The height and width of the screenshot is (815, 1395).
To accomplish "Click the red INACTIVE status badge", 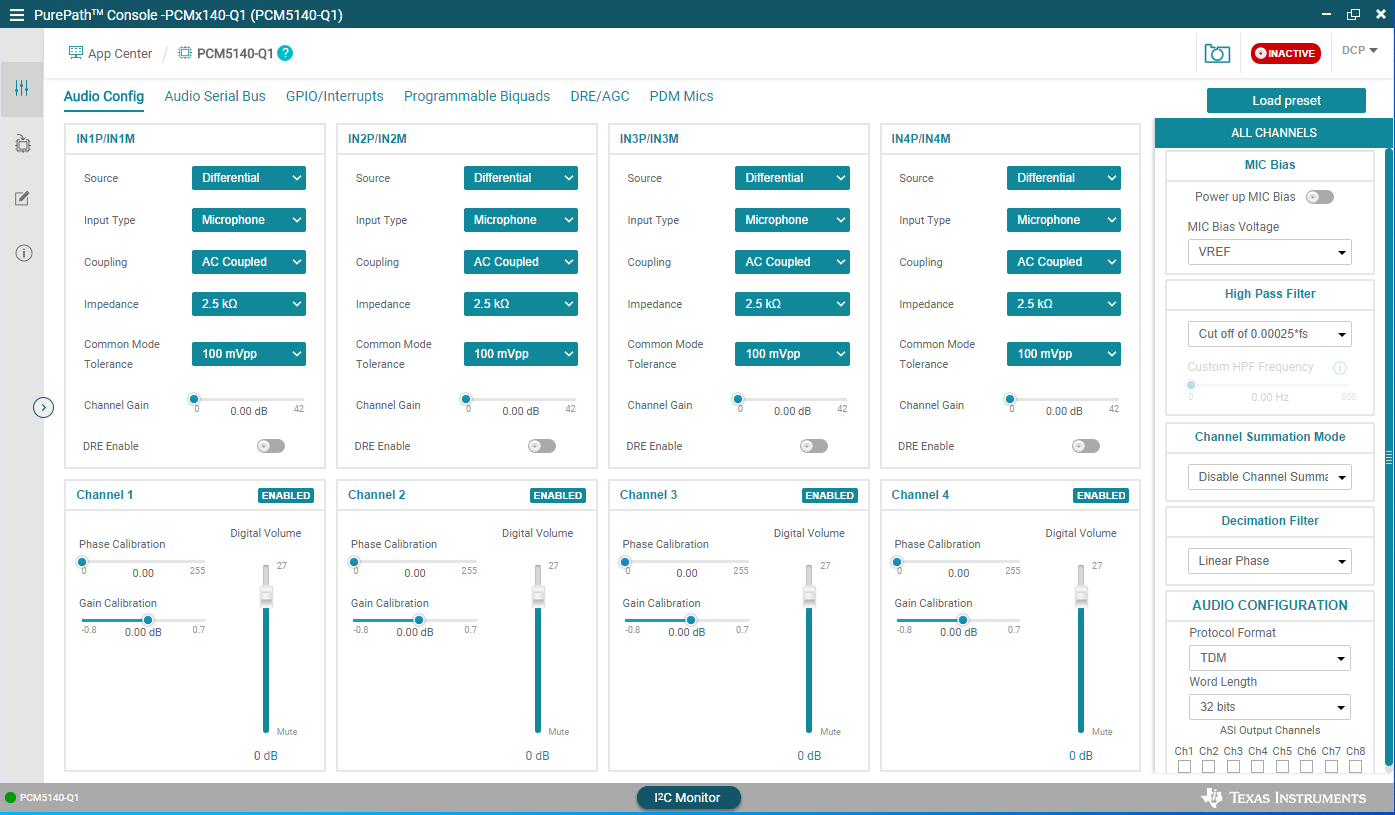I will (x=1285, y=53).
